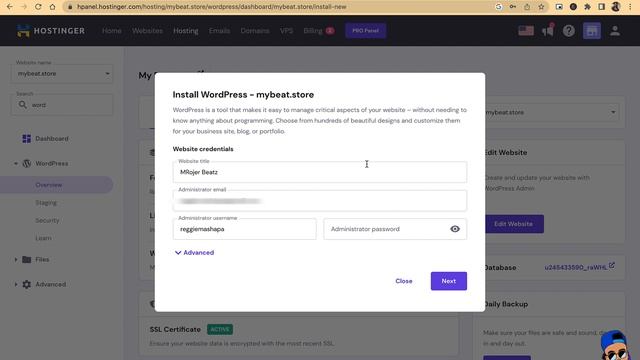Screen dimensions: 640x360
Task: Click the Google translate icon in address bar
Action: (x=499, y=7)
